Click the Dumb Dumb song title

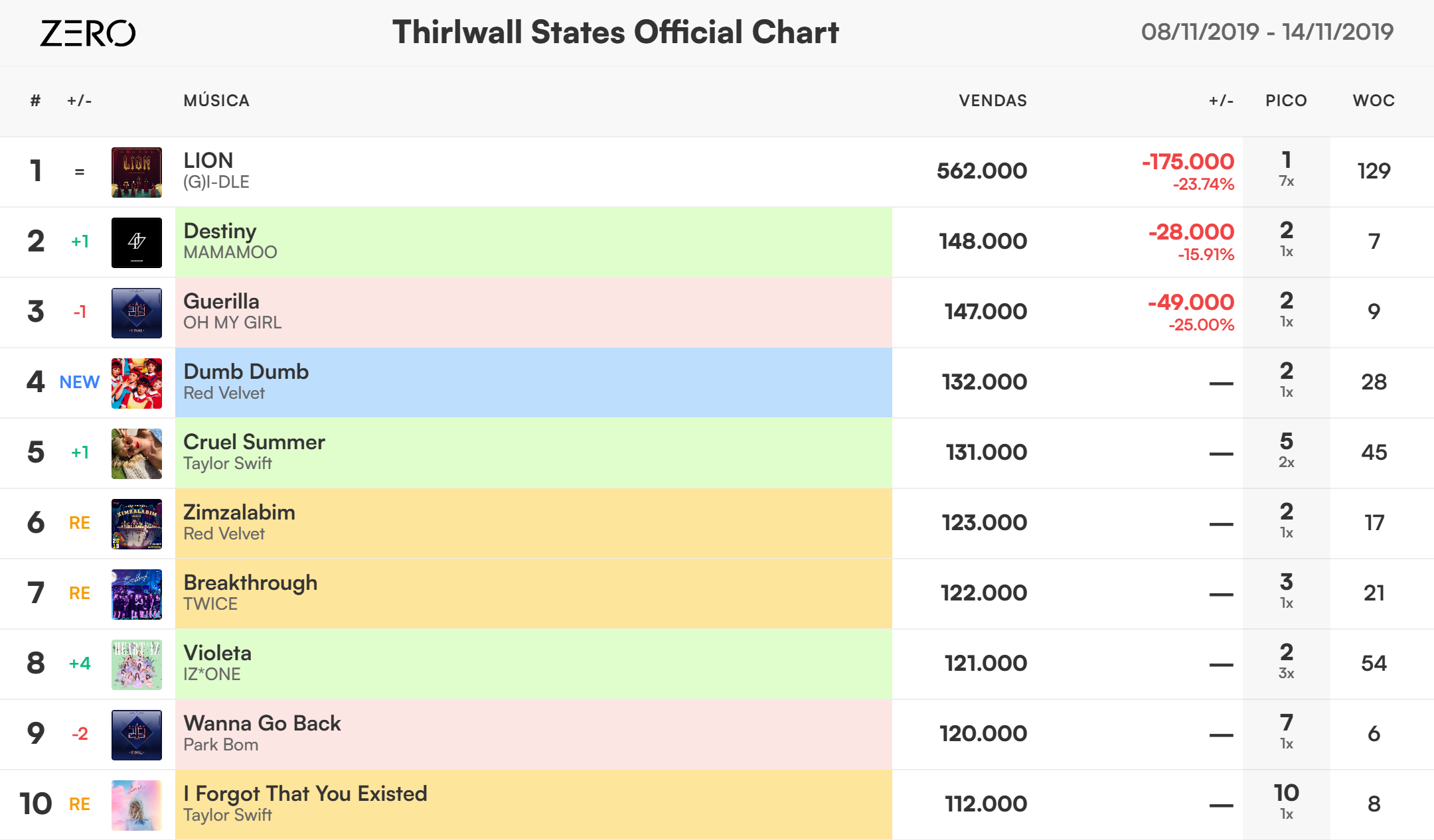(x=246, y=372)
